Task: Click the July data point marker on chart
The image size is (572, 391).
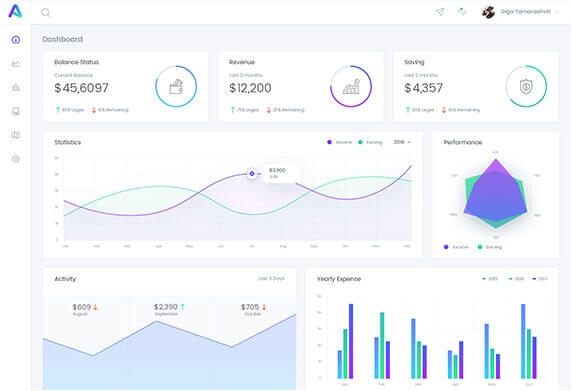Action: [x=252, y=174]
